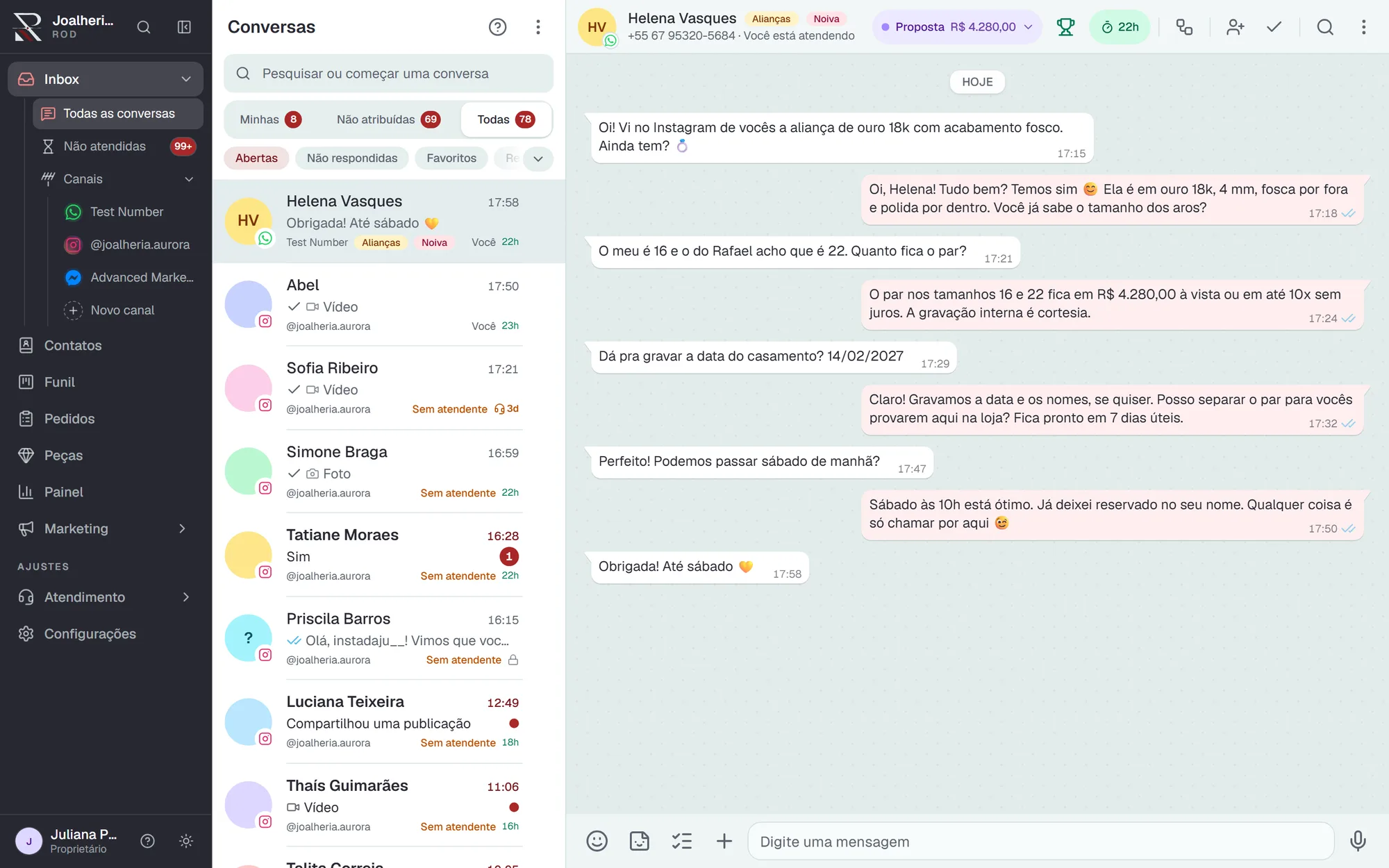1389x868 pixels.
Task: Search within the chat using the magnifier icon
Action: click(1325, 27)
